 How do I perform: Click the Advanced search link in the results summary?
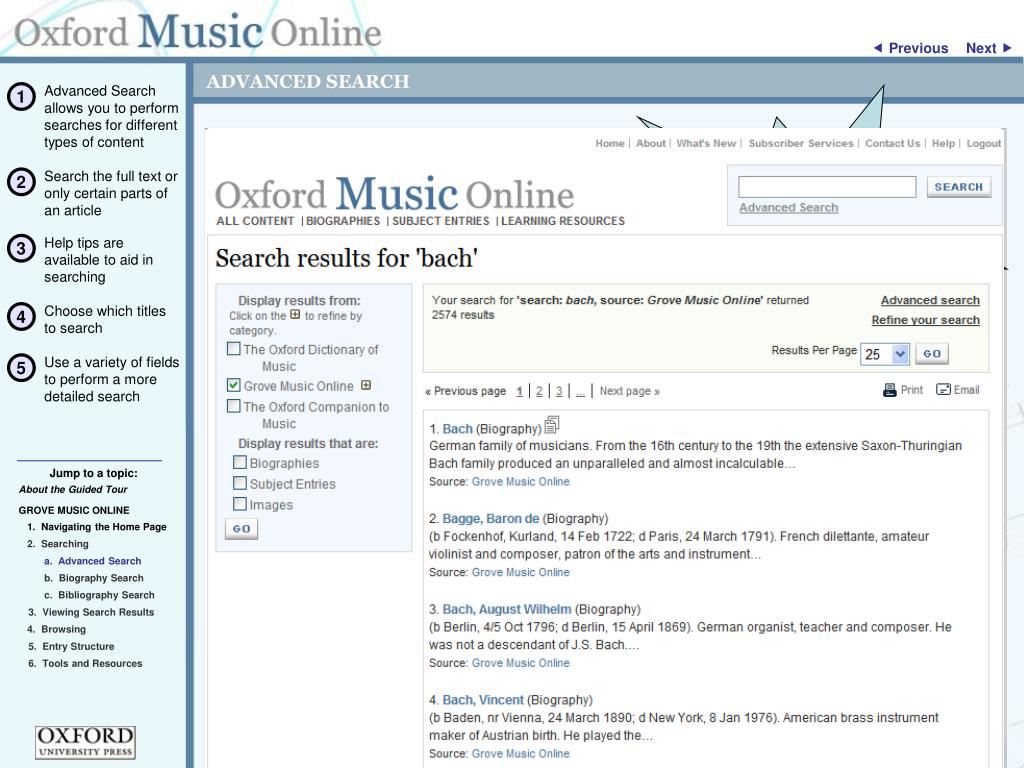930,300
